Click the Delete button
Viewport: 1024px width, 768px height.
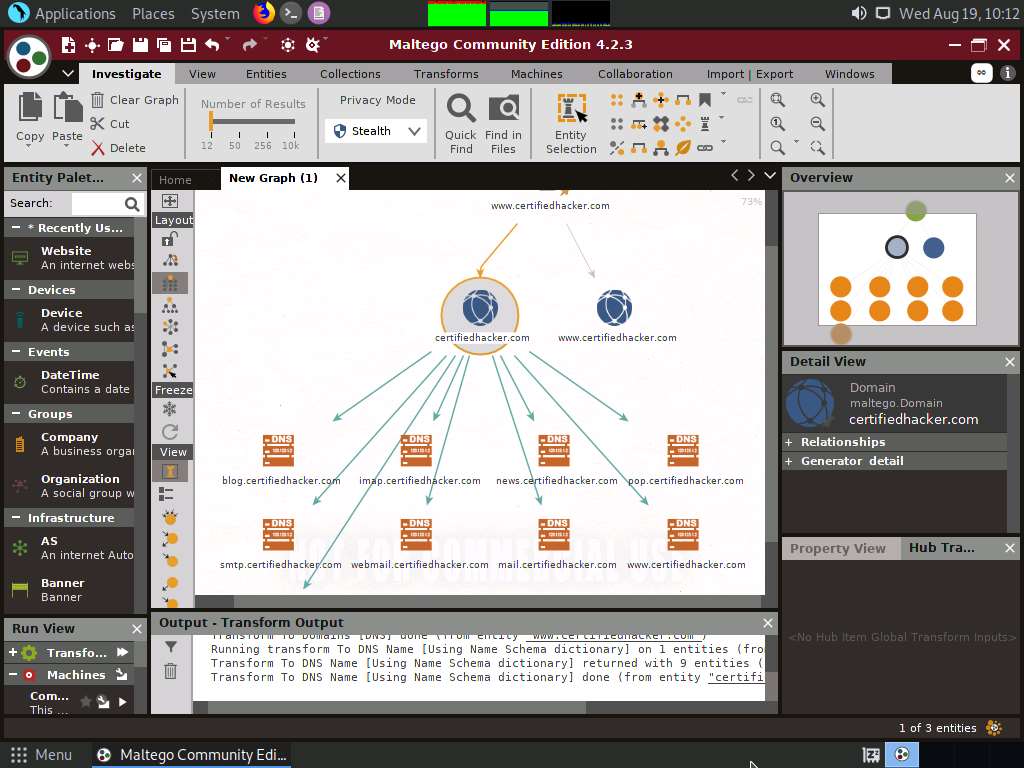(119, 148)
